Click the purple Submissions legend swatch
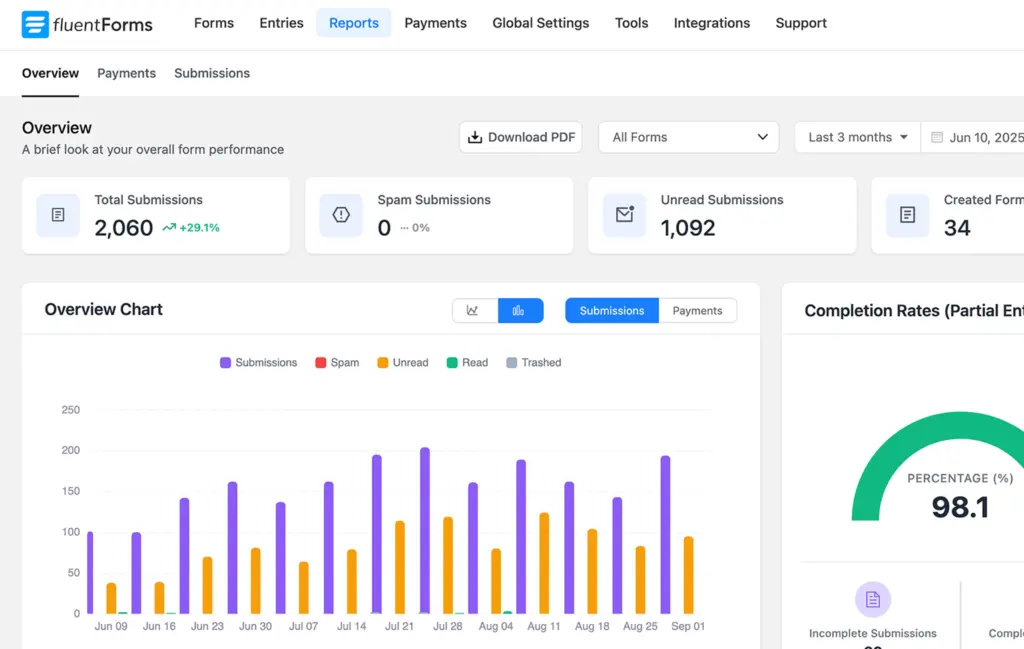1024x649 pixels. pyautogui.click(x=226, y=363)
